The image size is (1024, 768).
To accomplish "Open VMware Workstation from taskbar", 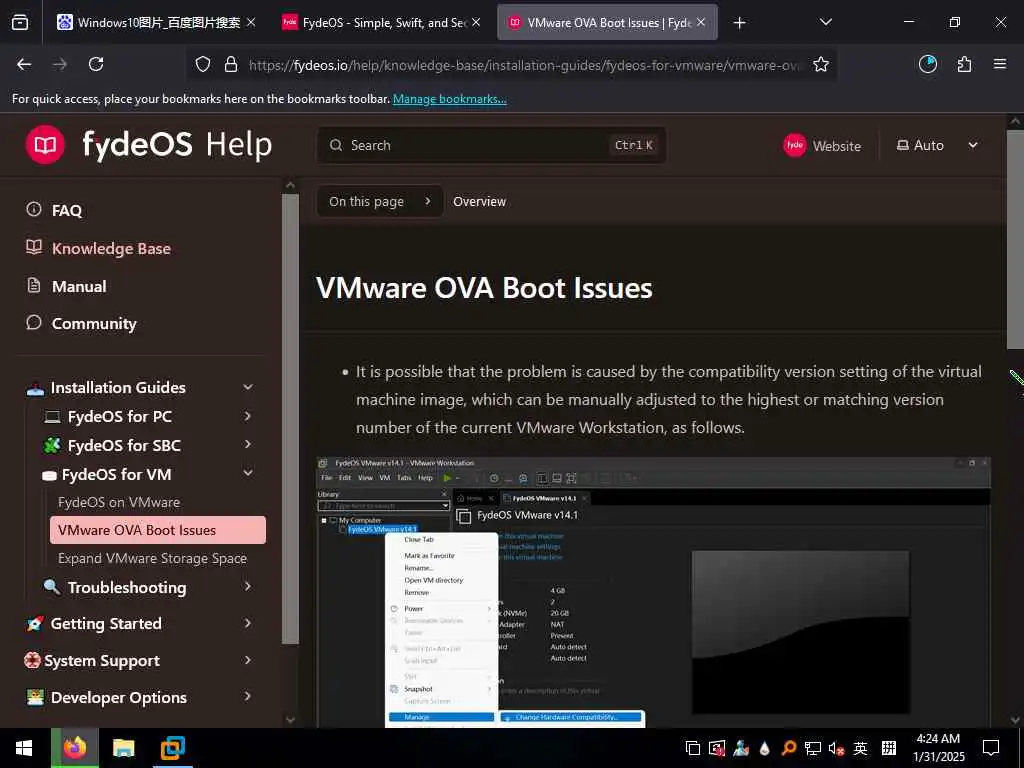I will (172, 748).
